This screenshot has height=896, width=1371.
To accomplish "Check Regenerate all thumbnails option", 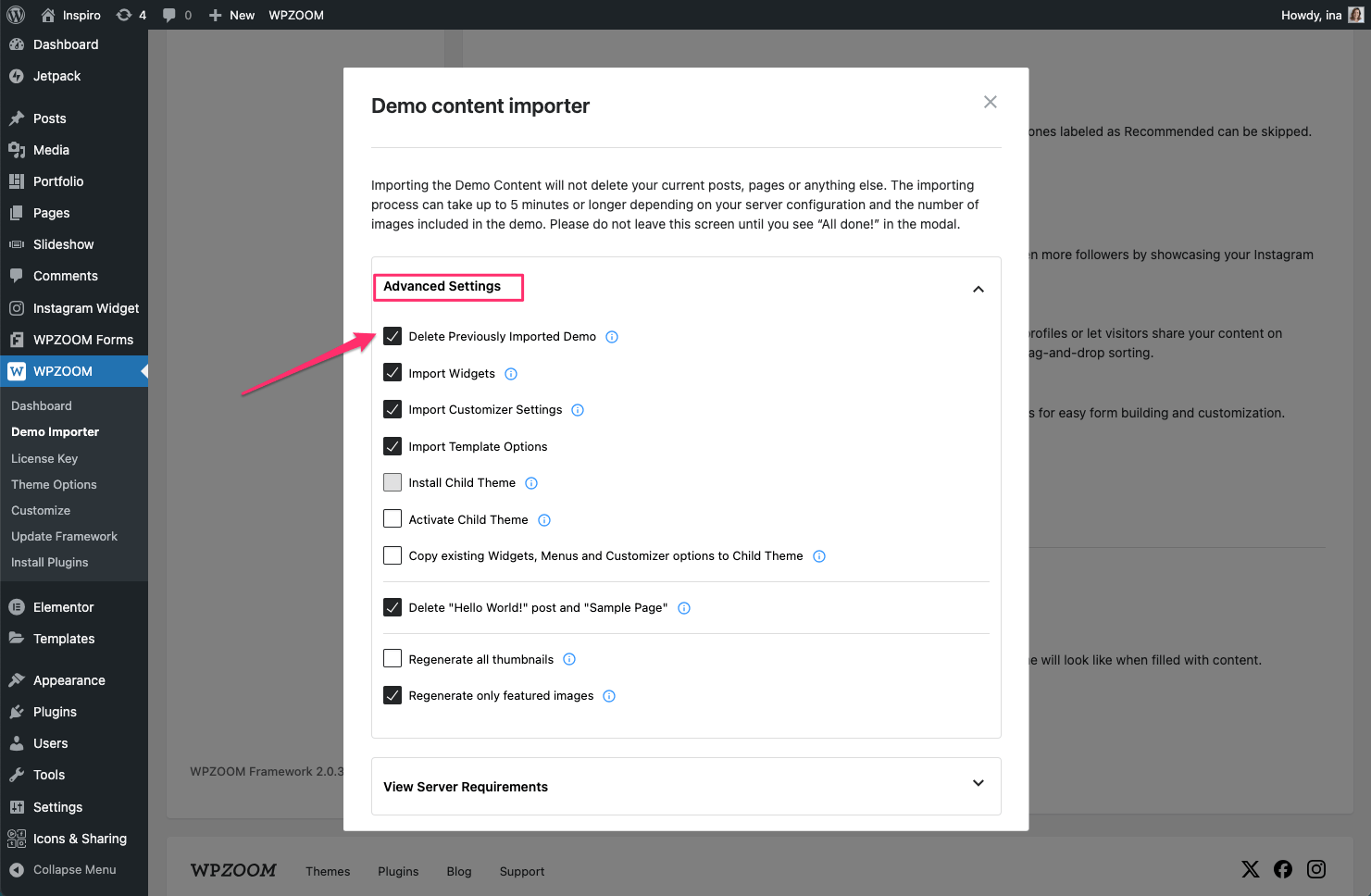I will click(x=393, y=658).
